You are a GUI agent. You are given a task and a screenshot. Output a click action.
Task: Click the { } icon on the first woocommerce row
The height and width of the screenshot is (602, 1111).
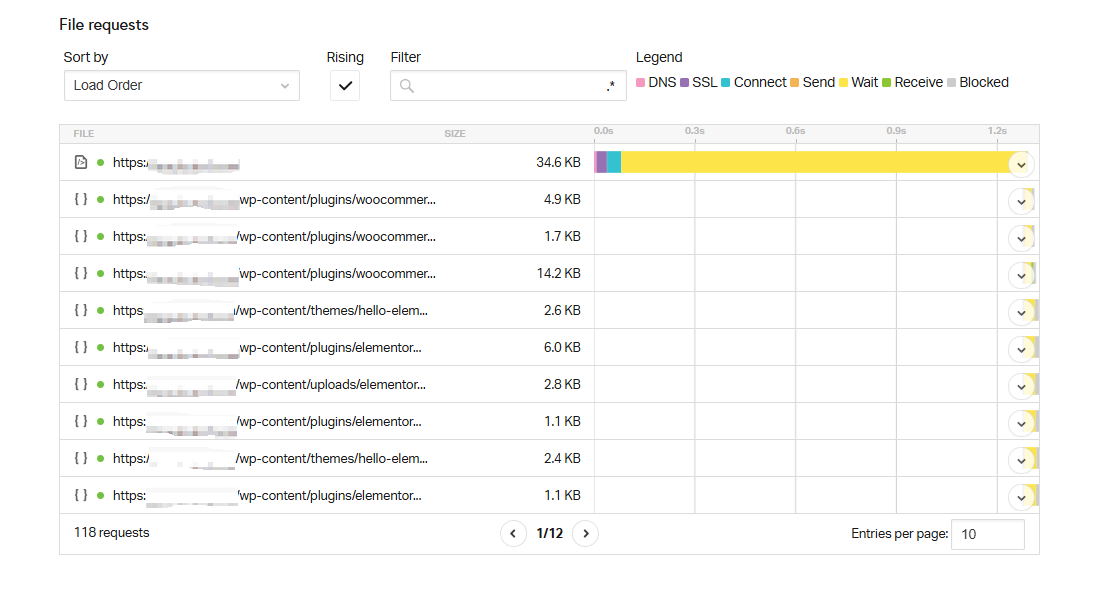[x=81, y=199]
